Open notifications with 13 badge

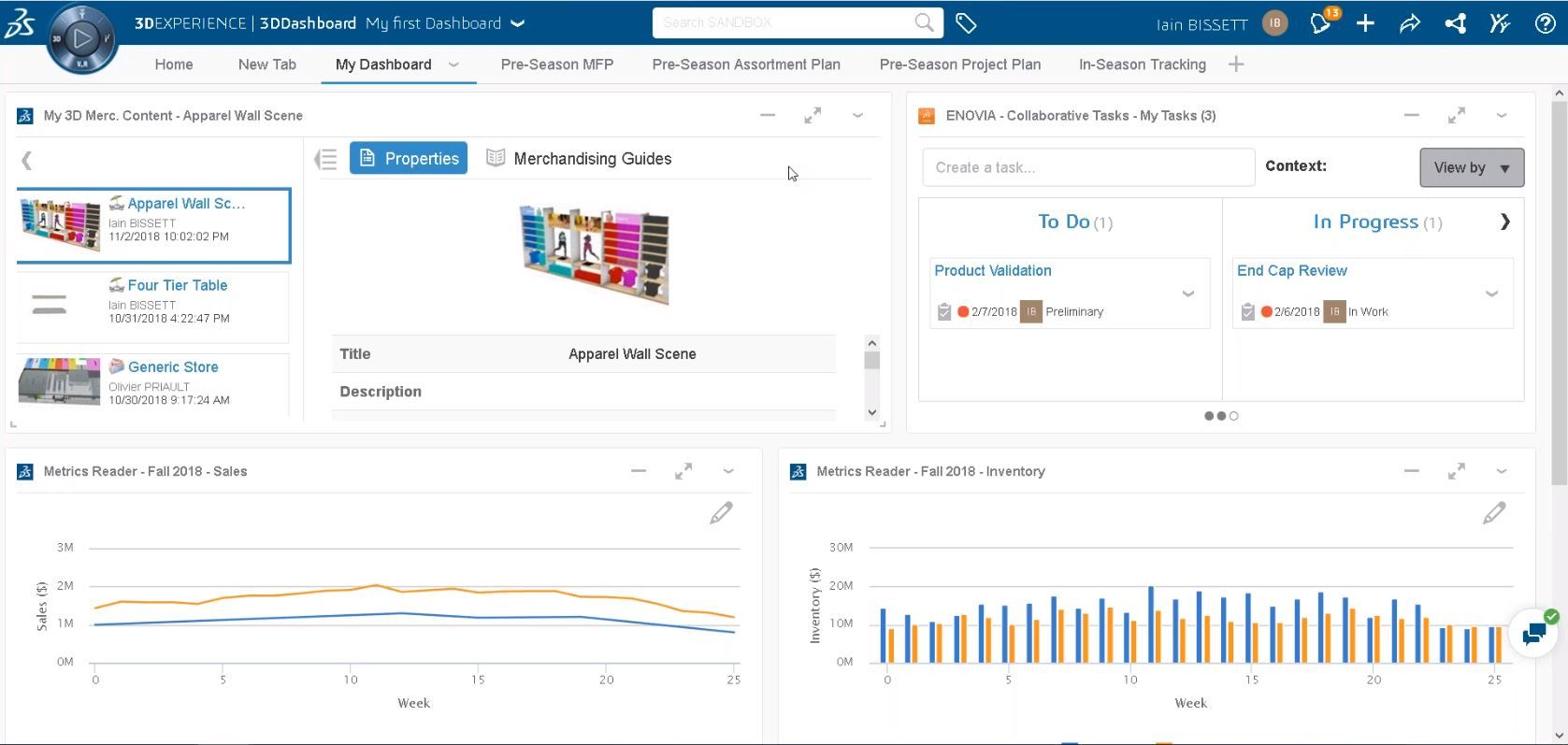click(x=1321, y=23)
